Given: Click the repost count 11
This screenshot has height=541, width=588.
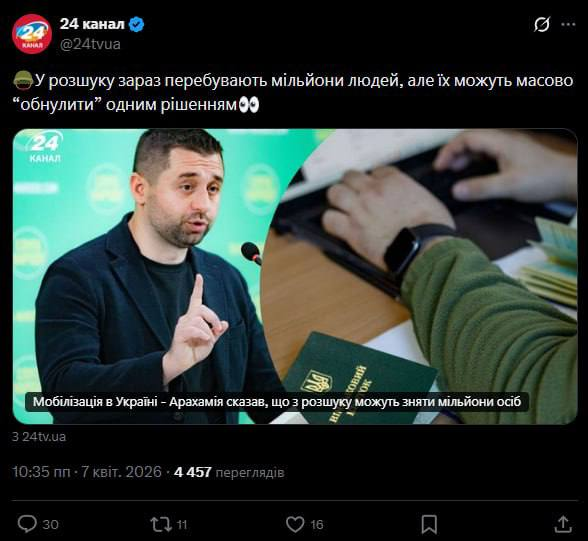Looking at the screenshot, I should [x=182, y=525].
